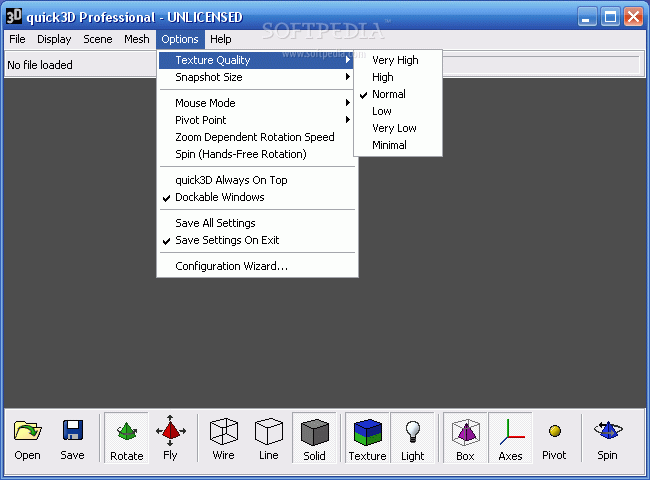Screen dimensions: 650x480
Task: Select Minimal texture quality
Action: point(398,145)
